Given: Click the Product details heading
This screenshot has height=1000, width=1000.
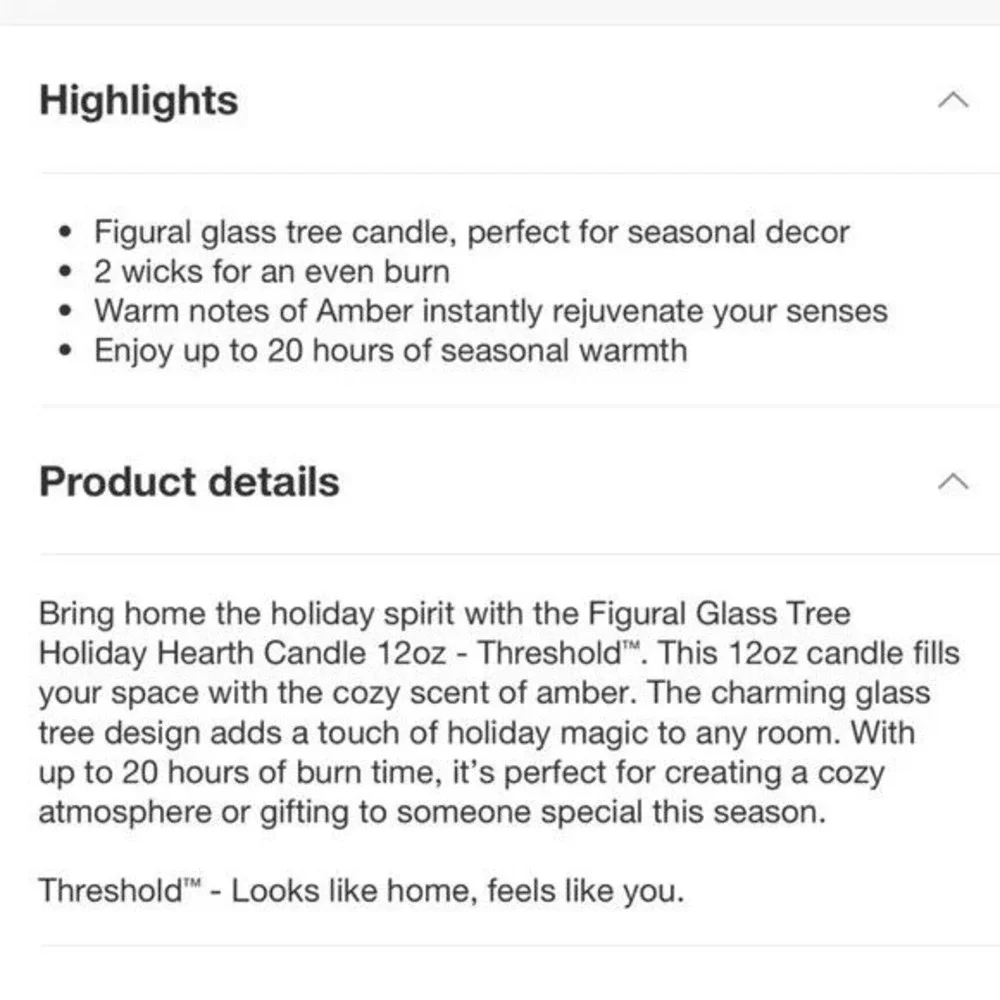Looking at the screenshot, I should click(x=189, y=482).
